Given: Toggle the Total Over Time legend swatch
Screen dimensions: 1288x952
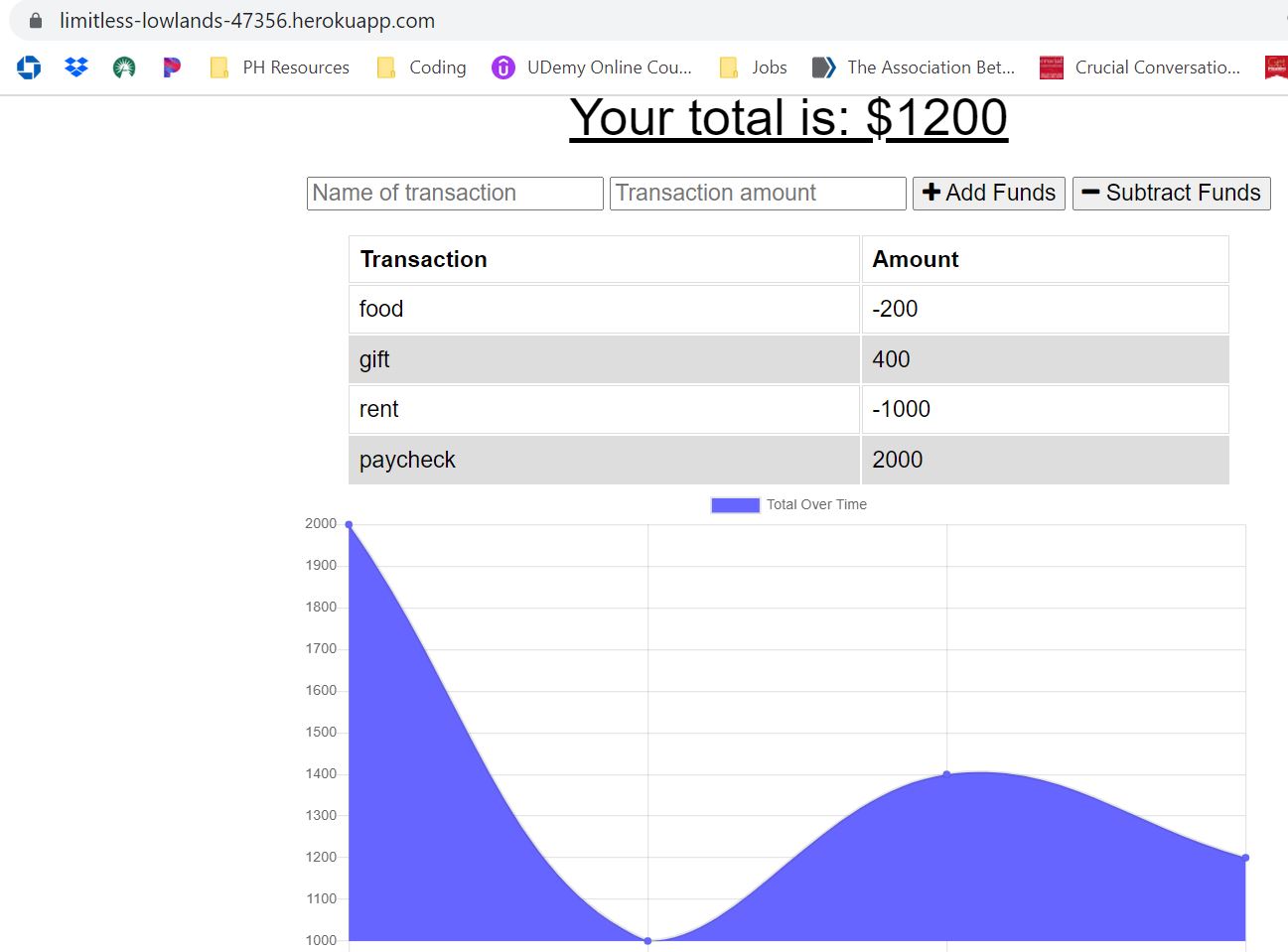Looking at the screenshot, I should [736, 505].
